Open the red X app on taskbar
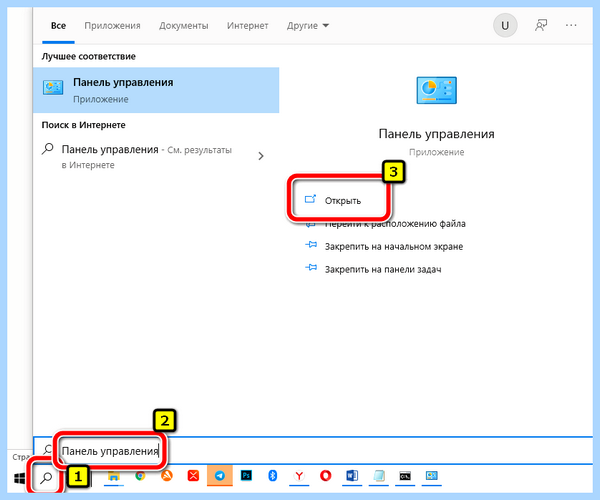Viewport: 600px width, 500px height. click(x=193, y=476)
